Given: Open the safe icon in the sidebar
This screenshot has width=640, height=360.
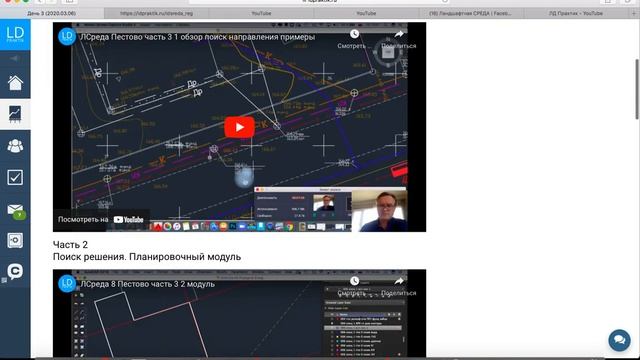Looking at the screenshot, I should click(x=15, y=240).
